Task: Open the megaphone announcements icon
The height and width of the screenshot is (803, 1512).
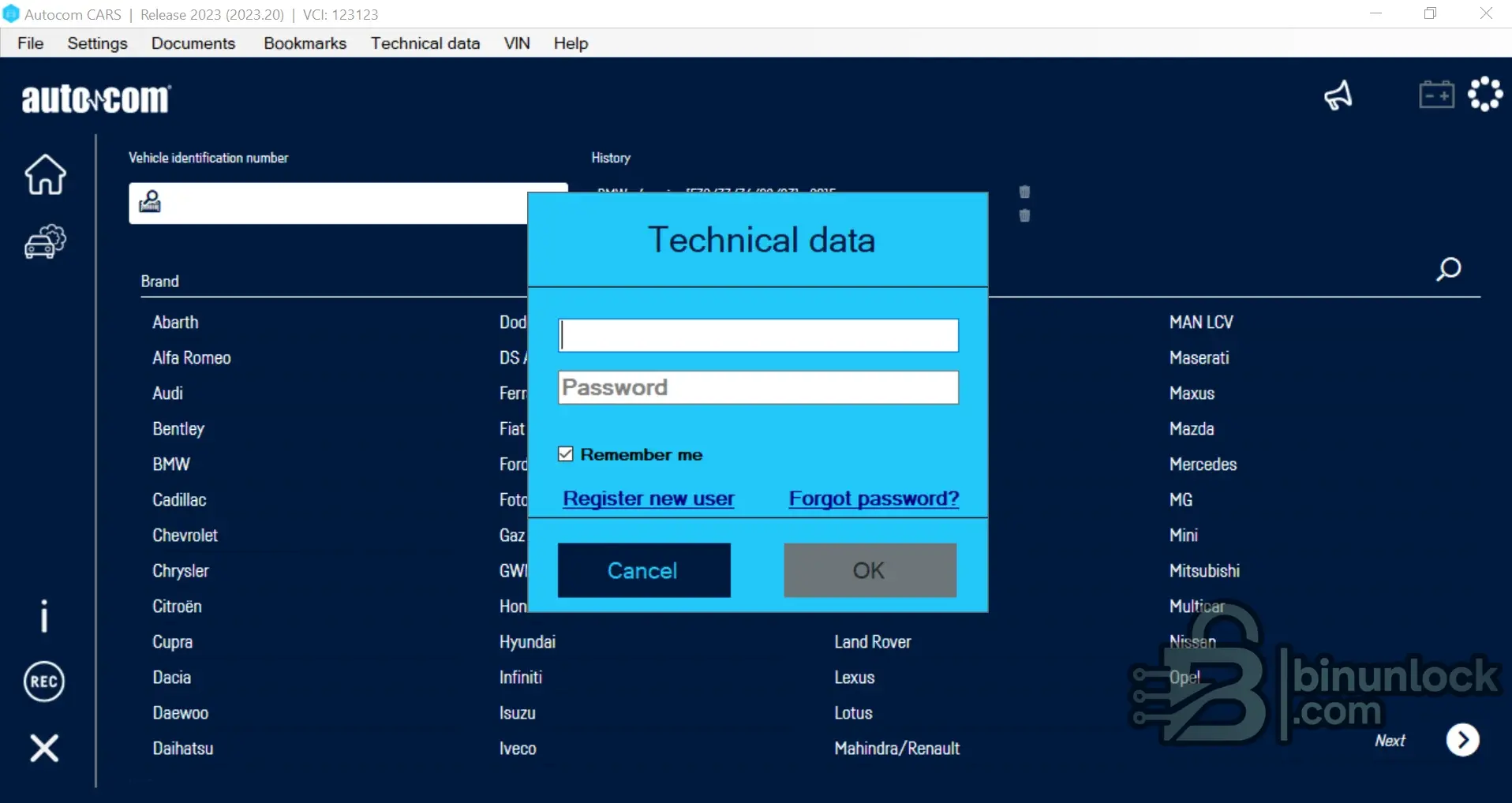Action: click(1338, 96)
